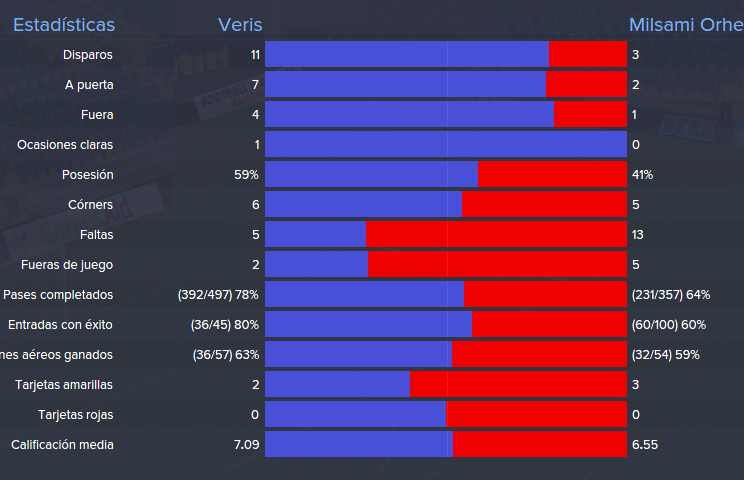Click Milsami average rating 6.55
The width and height of the screenshot is (744, 480).
coord(645,444)
